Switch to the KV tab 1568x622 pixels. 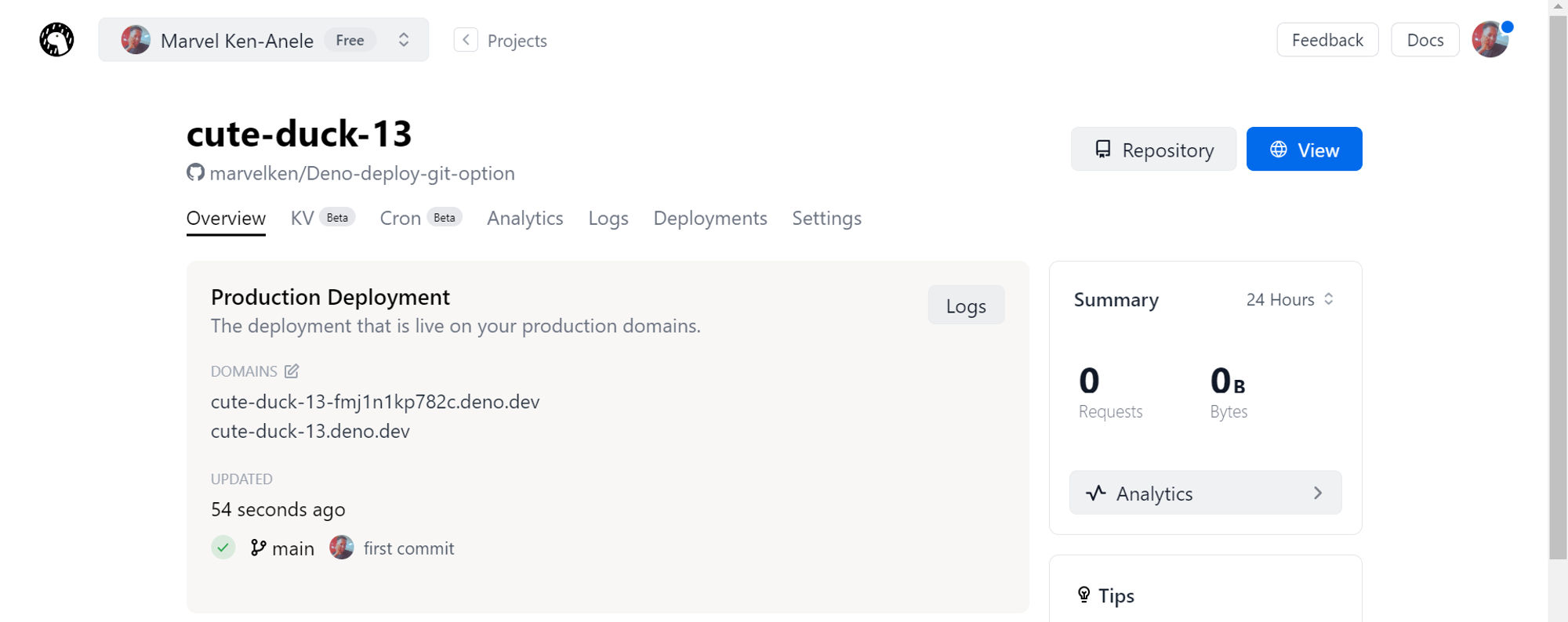point(322,218)
